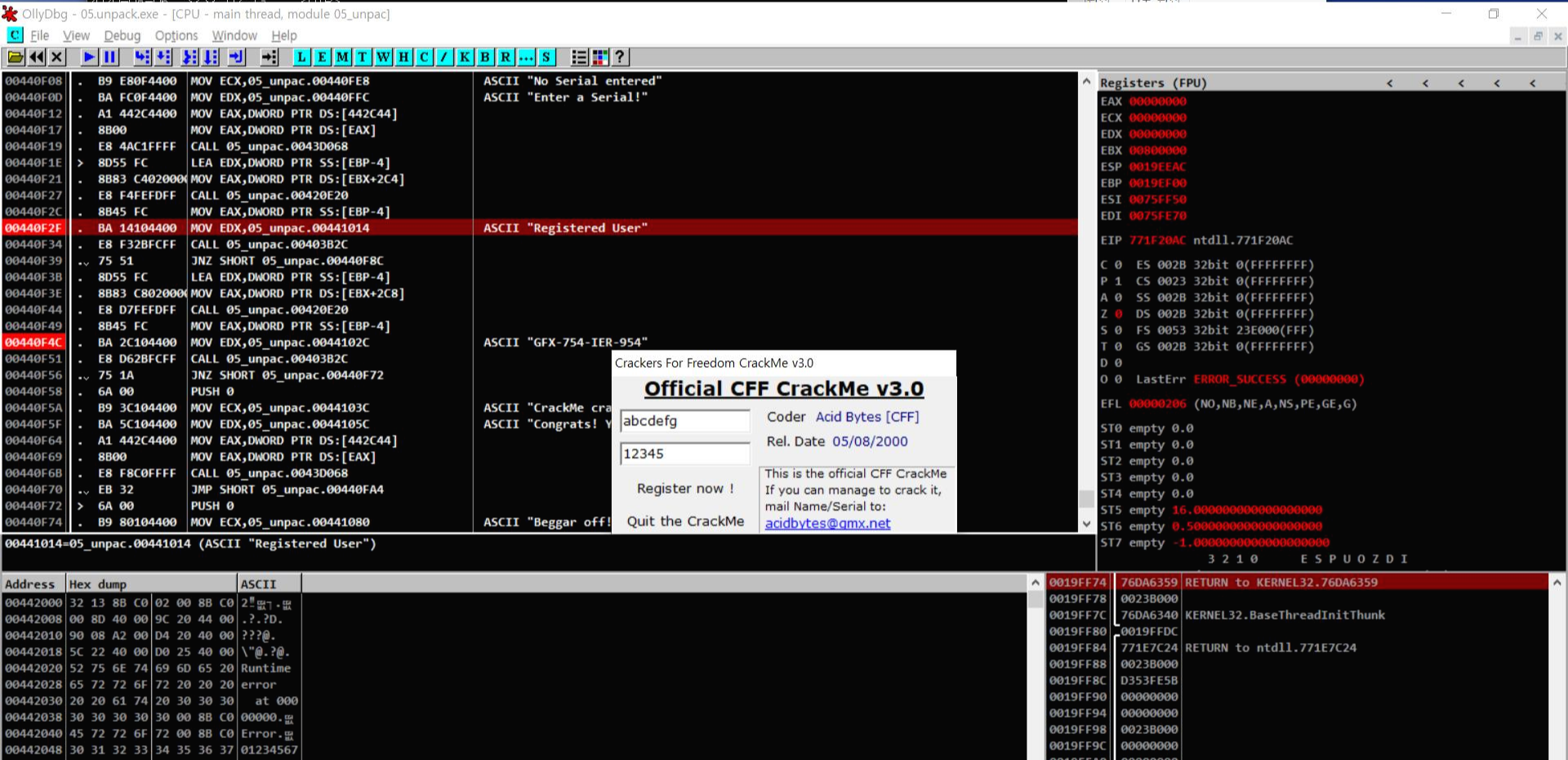Show the Memory map window (M button)
Screen dimensions: 1568x760
(x=342, y=57)
